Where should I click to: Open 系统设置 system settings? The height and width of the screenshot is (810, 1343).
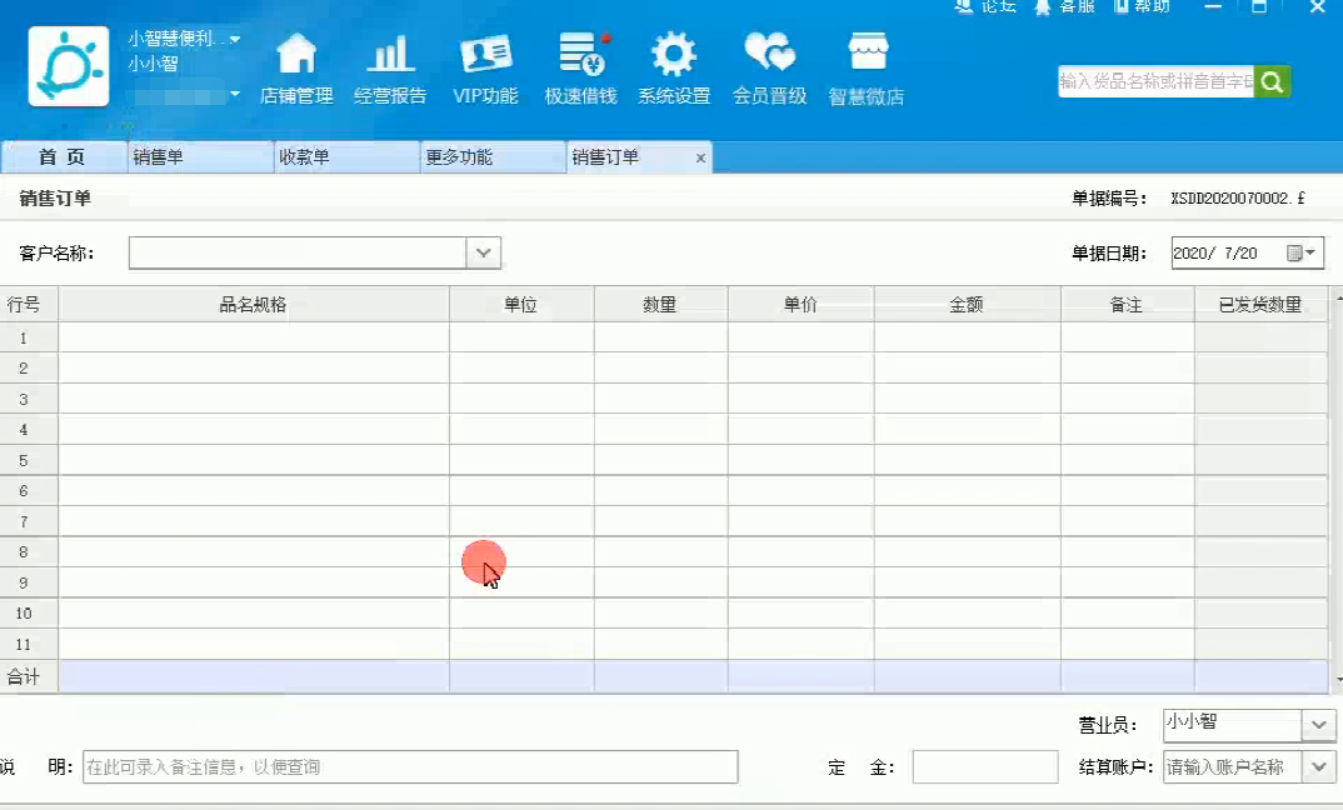tap(674, 67)
